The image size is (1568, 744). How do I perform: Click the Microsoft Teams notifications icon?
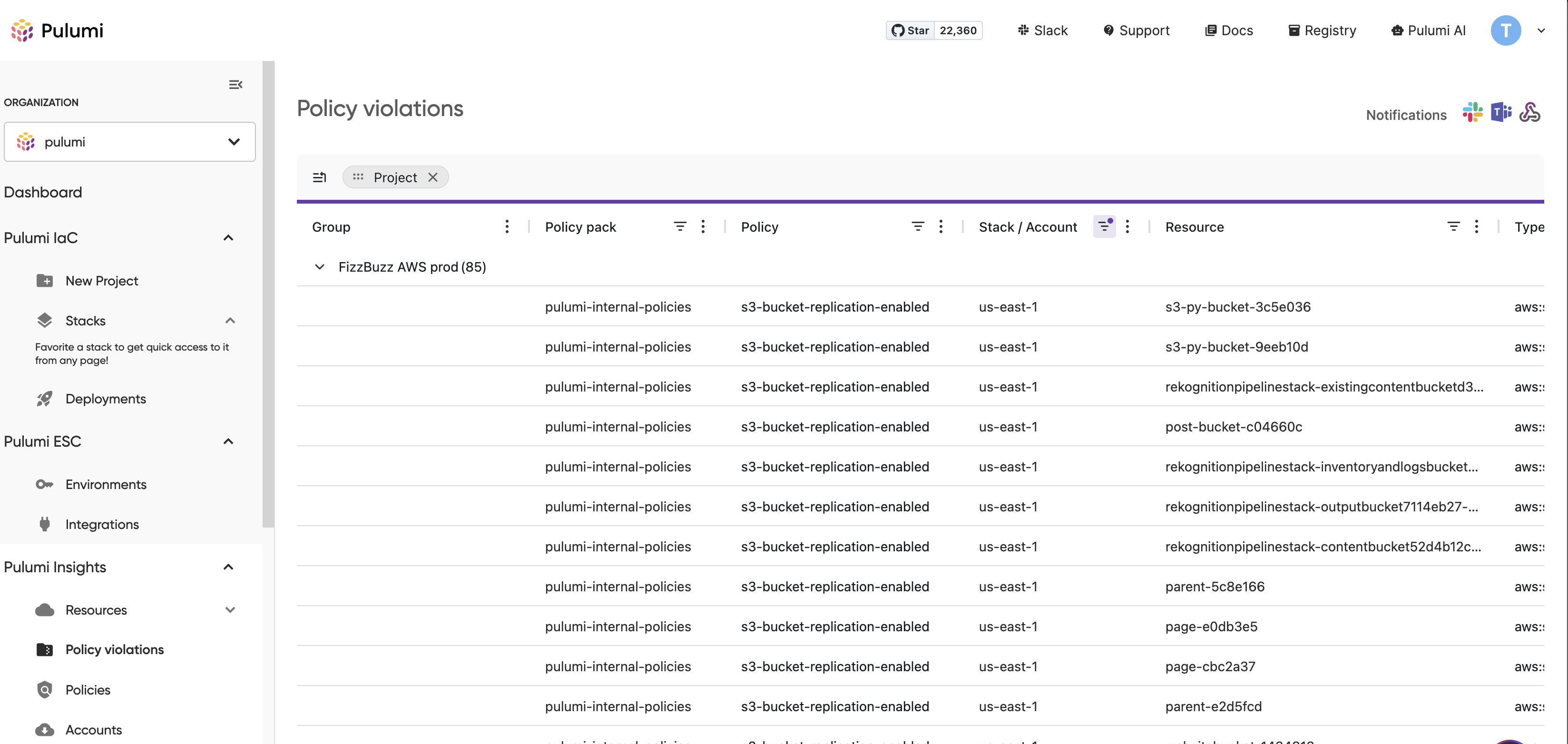point(1501,113)
